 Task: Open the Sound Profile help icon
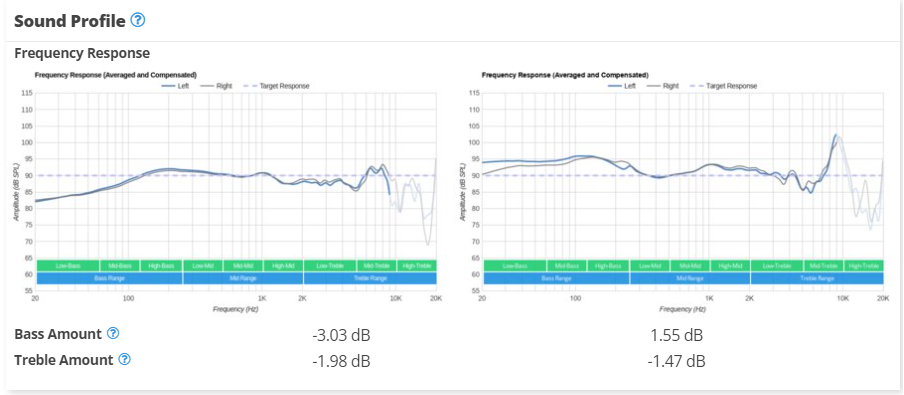(138, 21)
